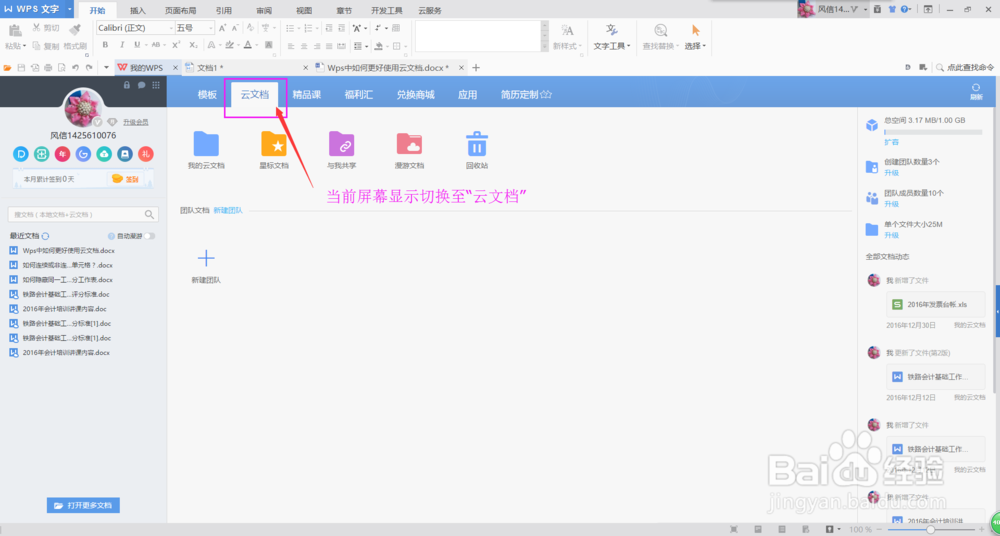Open the WPS 文字 application menu arrow
Image resolution: width=1000 pixels, height=536 pixels.
point(70,10)
